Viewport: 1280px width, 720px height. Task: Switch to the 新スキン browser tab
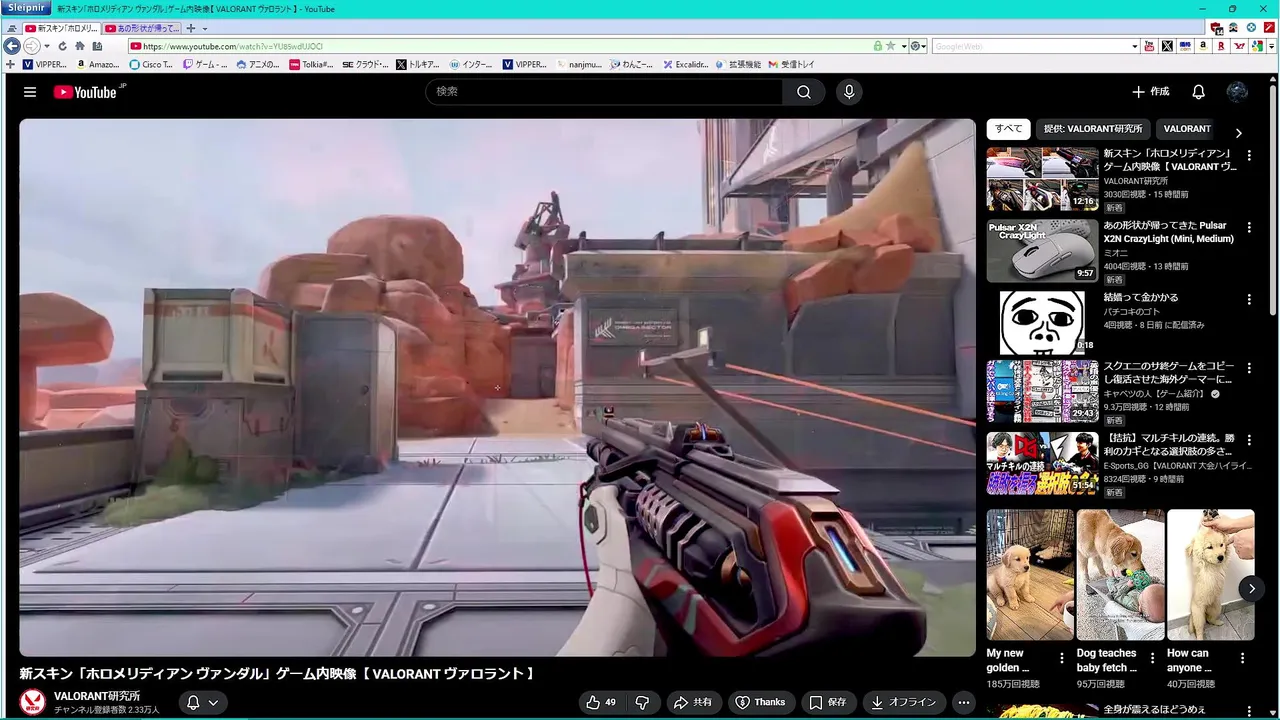pyautogui.click(x=61, y=28)
